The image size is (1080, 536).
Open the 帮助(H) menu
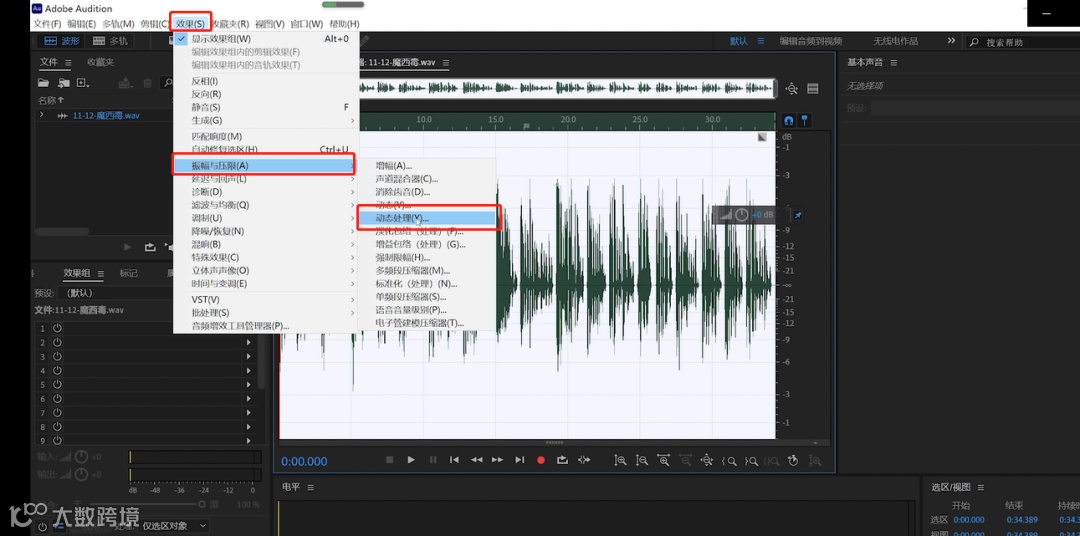pos(344,24)
